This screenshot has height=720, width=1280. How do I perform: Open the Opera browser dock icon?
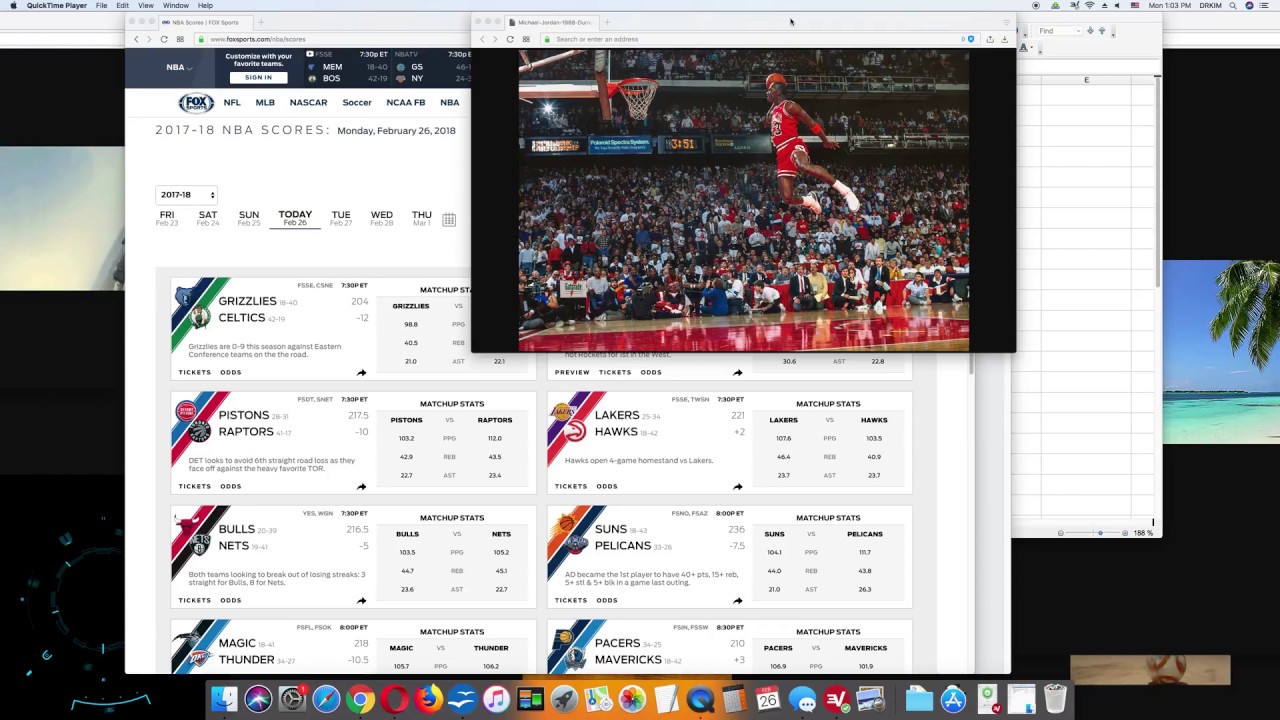pos(394,699)
